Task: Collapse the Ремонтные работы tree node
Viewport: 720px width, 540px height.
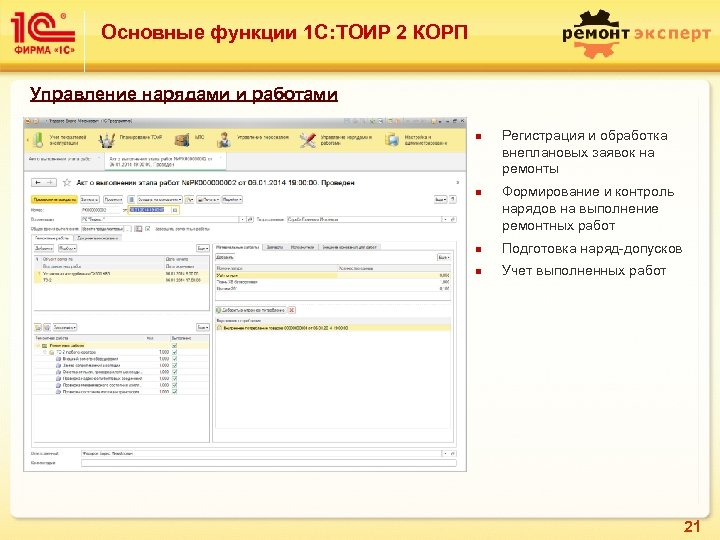Action: pyautogui.click(x=38, y=346)
